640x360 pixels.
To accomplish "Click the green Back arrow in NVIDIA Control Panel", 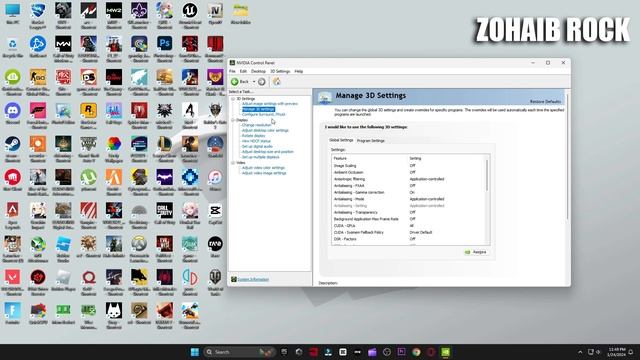I will click(235, 82).
